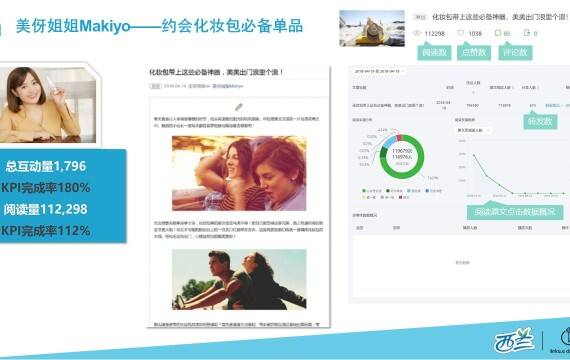
Task: Click the pencil edit icon above article body
Action: (238, 107)
